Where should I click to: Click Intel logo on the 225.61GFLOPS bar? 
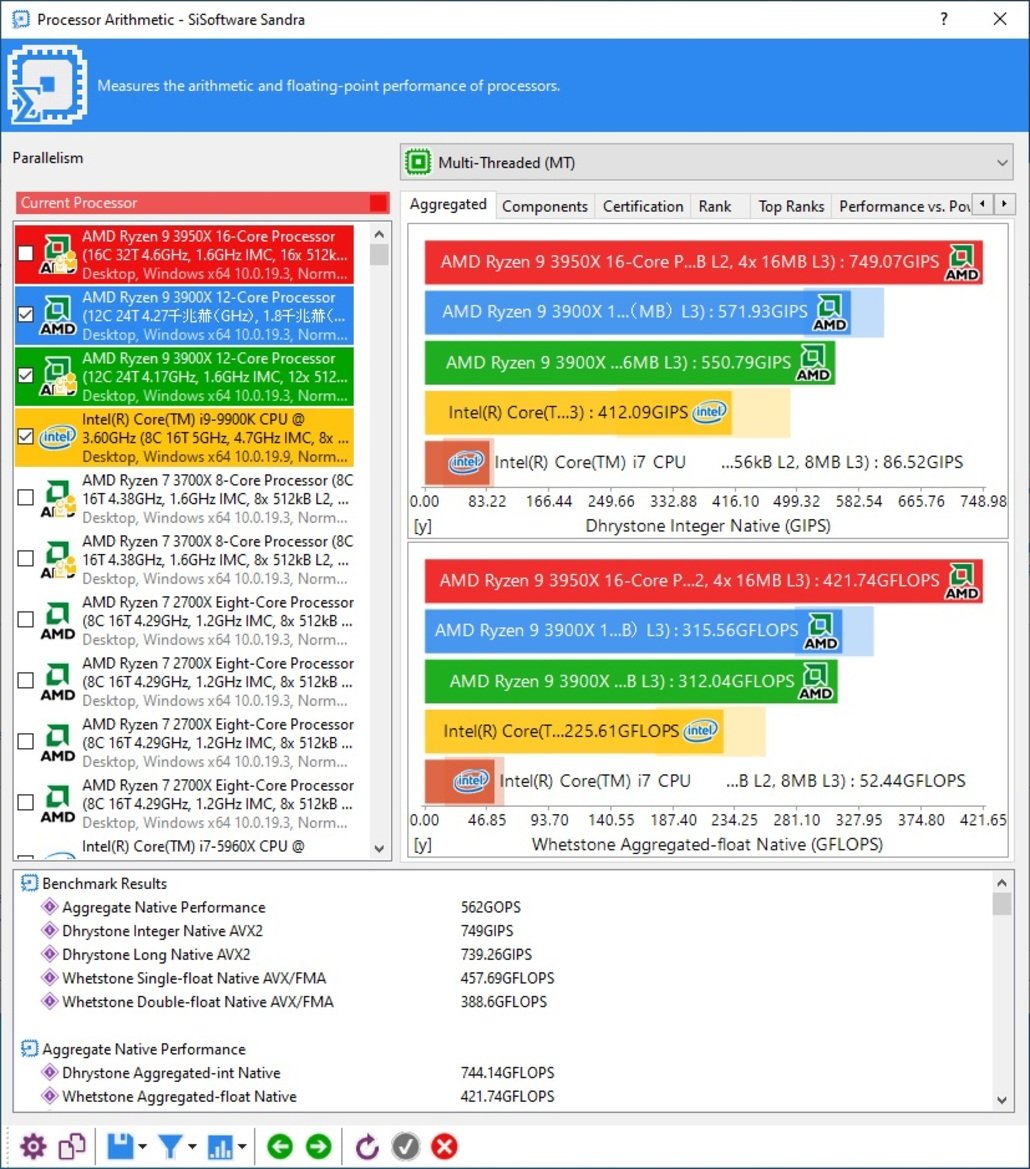(700, 731)
